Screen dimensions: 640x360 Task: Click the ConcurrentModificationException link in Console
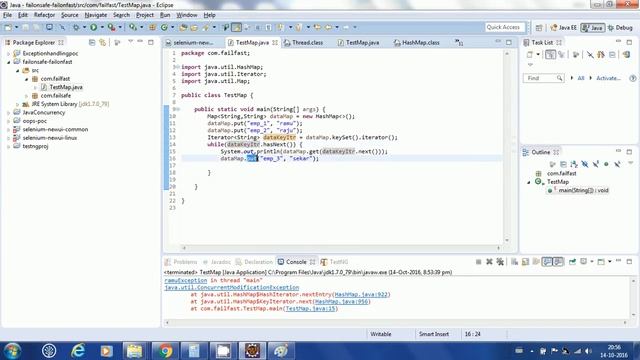click(x=231, y=288)
